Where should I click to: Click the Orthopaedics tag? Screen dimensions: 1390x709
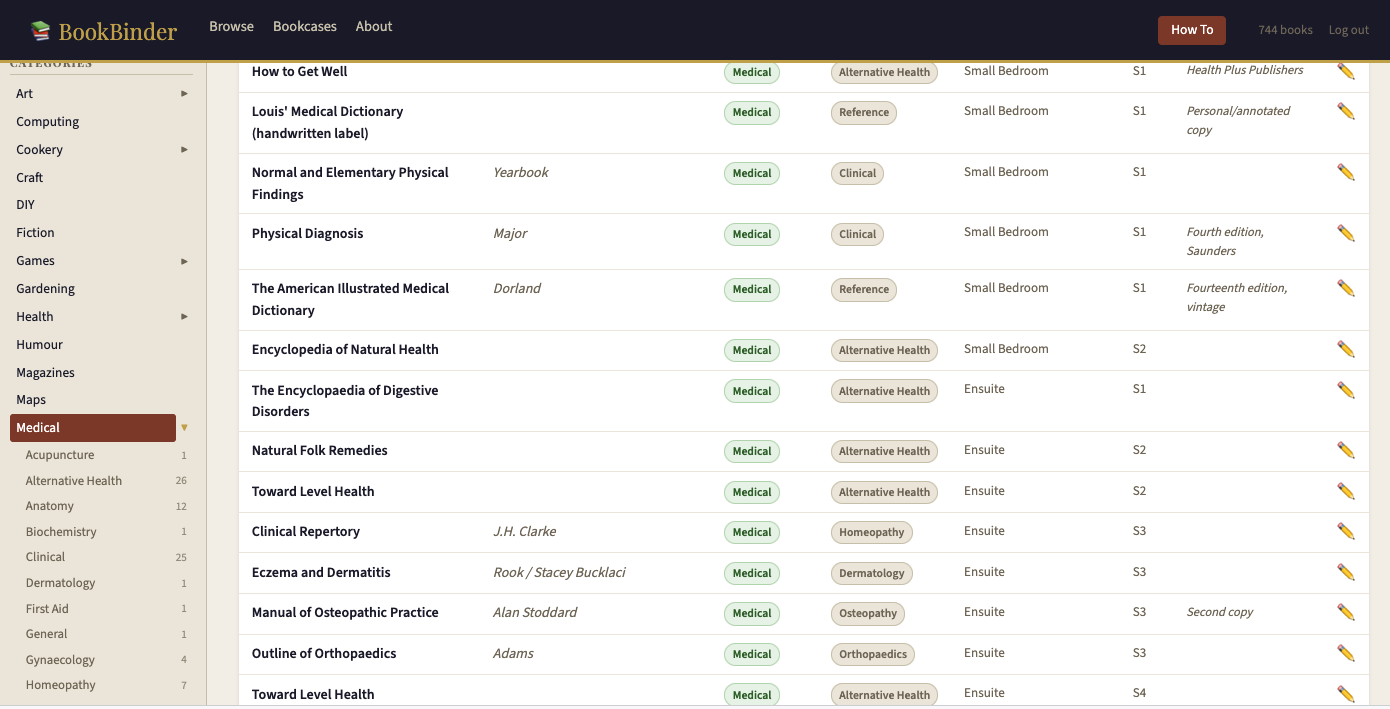point(873,654)
